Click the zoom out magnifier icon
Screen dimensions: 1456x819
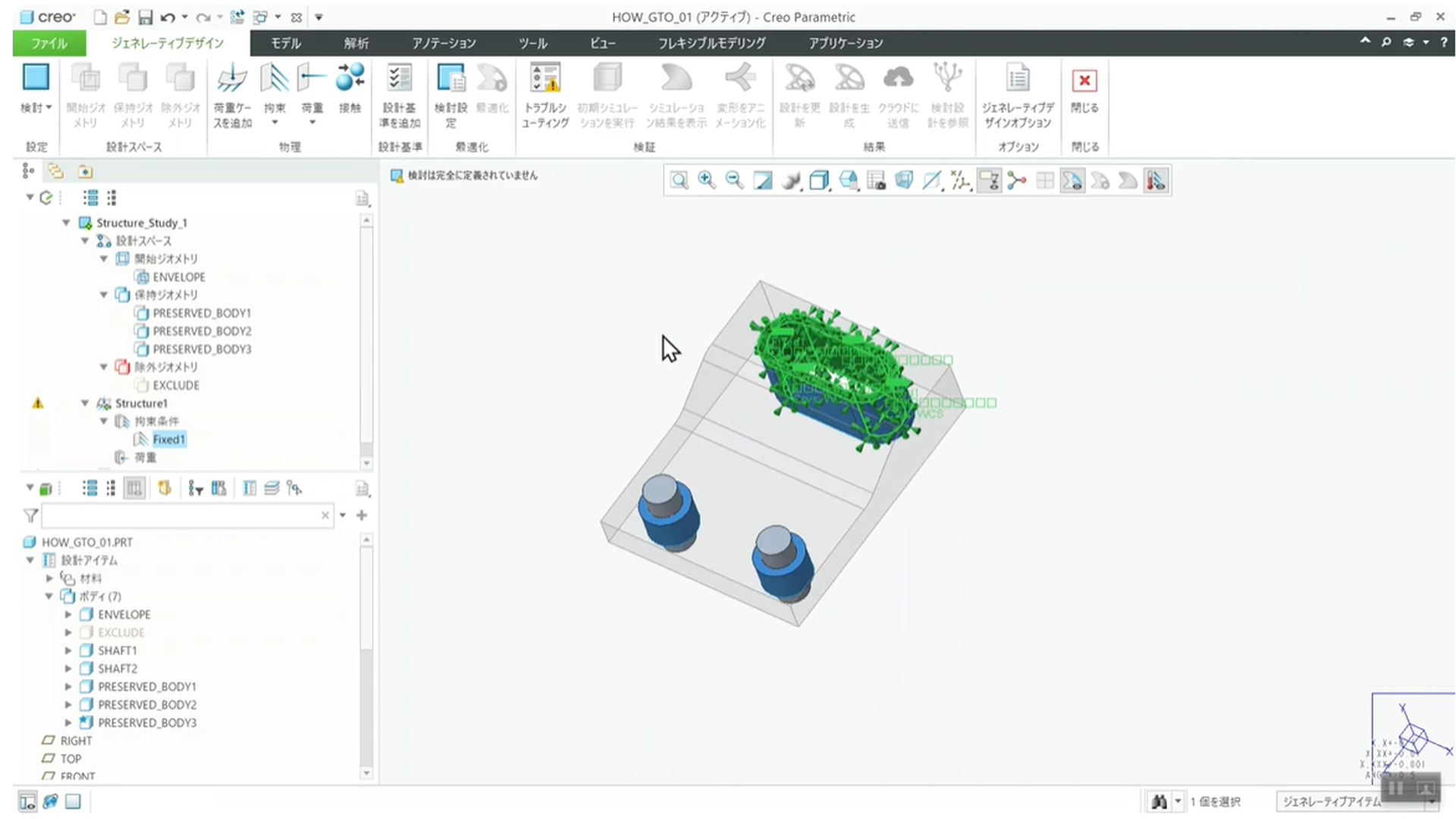coord(734,180)
